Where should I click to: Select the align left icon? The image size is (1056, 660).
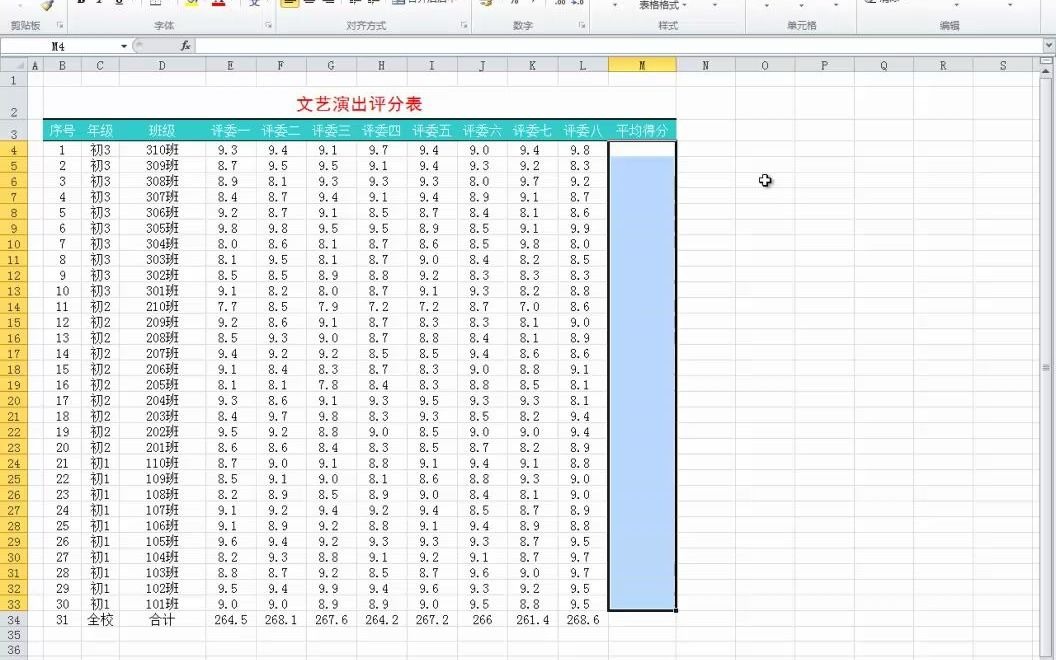(x=288, y=5)
